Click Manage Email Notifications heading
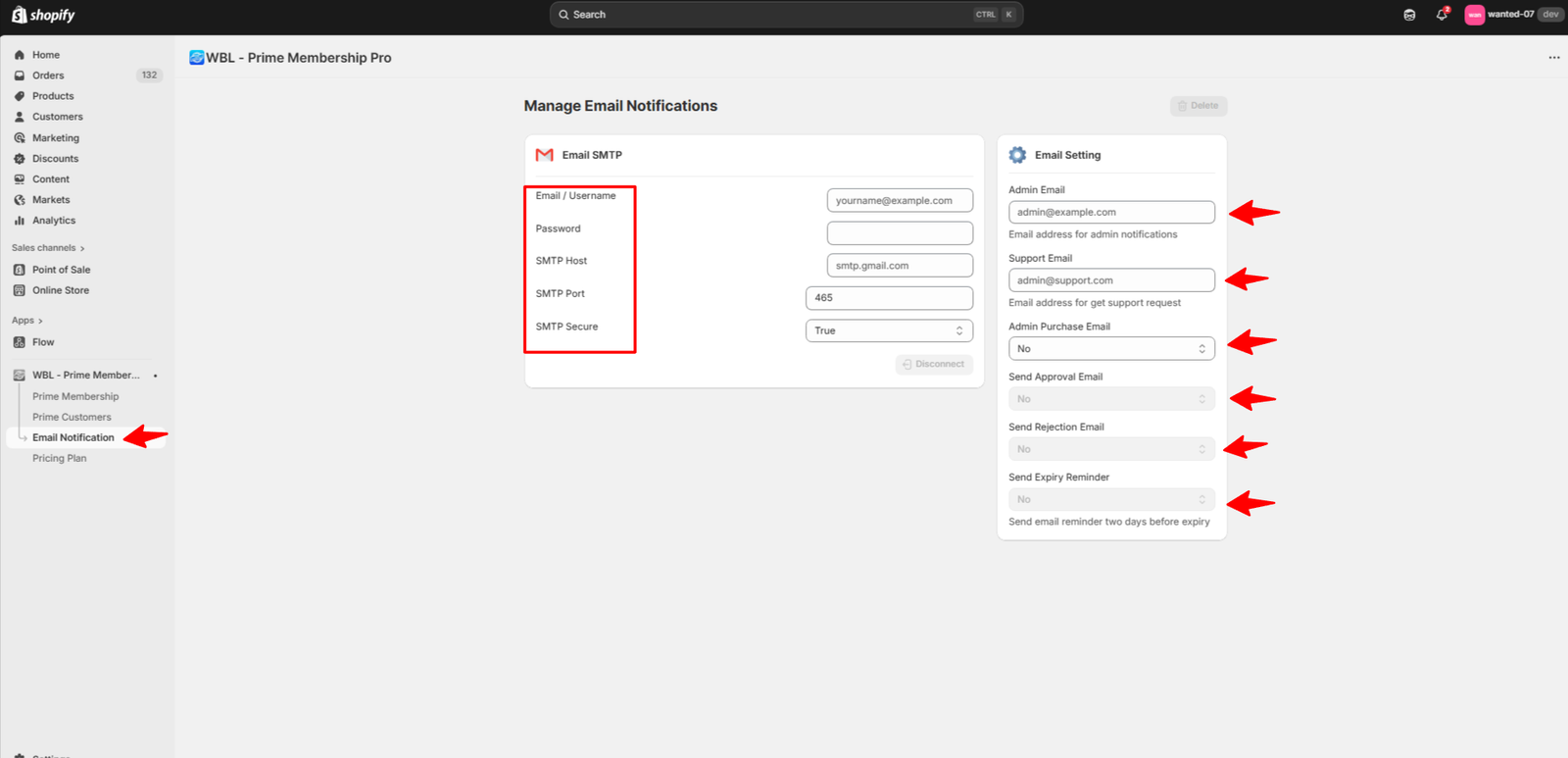This screenshot has height=758, width=1568. click(620, 106)
